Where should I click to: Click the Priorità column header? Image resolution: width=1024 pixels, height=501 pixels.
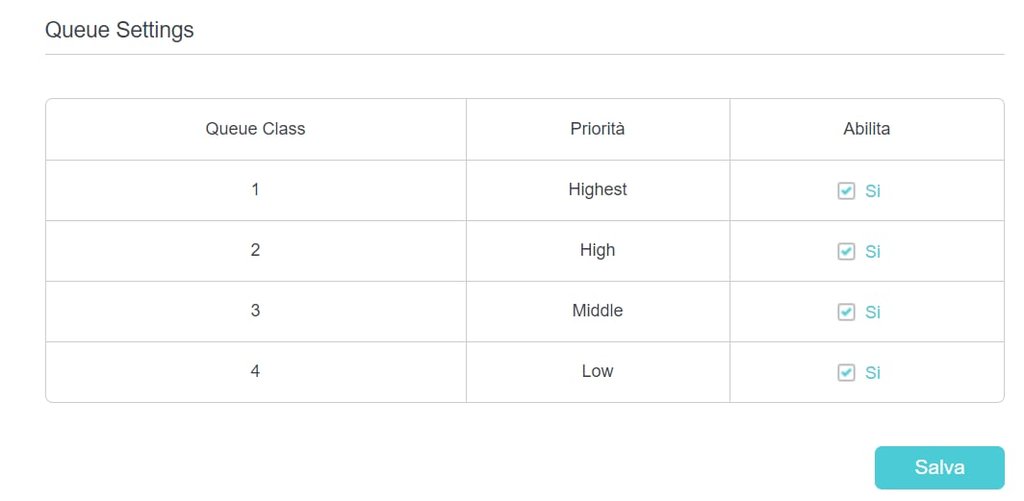(597, 129)
